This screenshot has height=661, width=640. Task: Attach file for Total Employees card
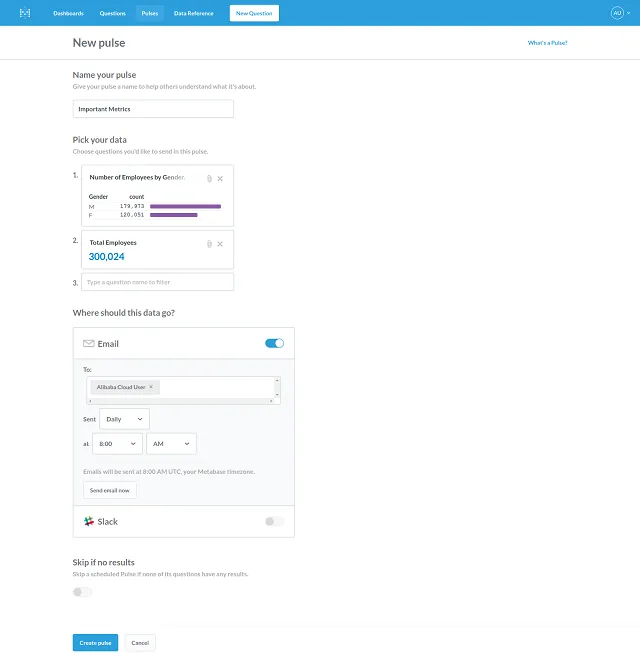tap(209, 244)
